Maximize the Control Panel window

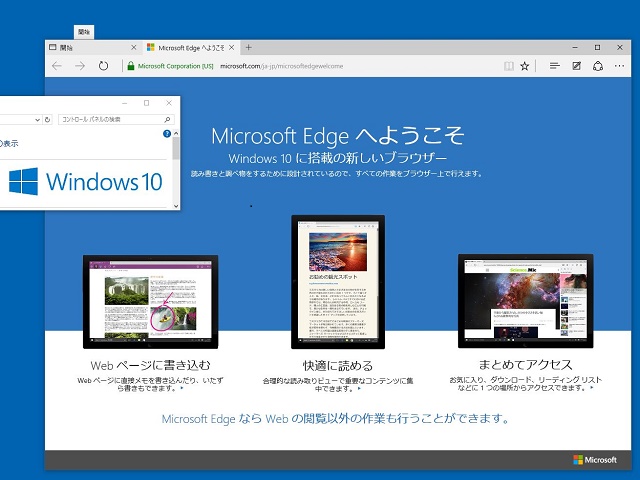coord(147,103)
